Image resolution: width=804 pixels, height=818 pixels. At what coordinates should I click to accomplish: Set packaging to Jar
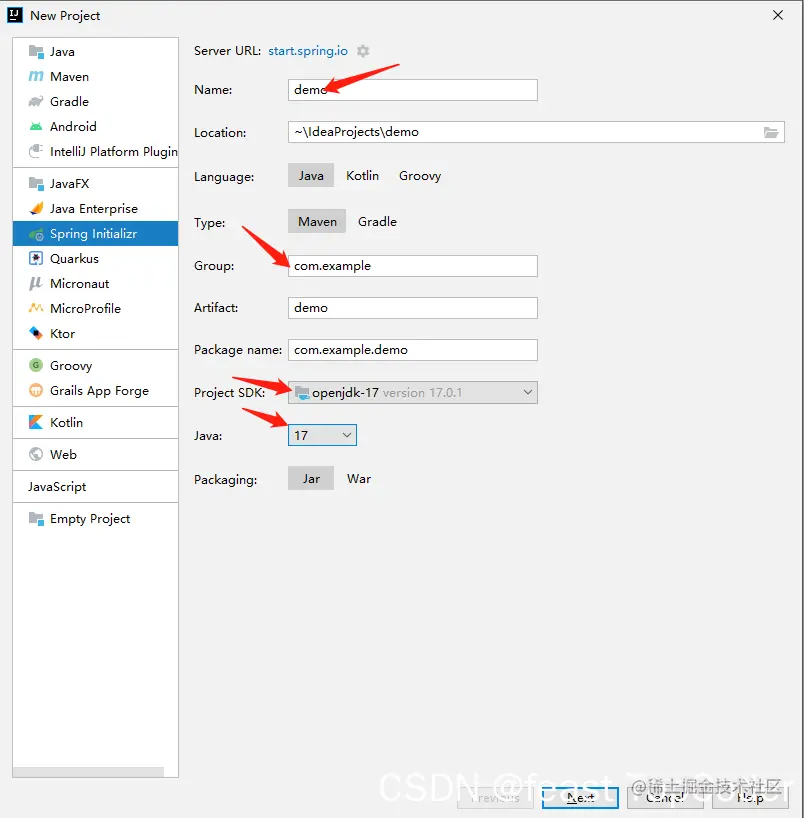[311, 478]
